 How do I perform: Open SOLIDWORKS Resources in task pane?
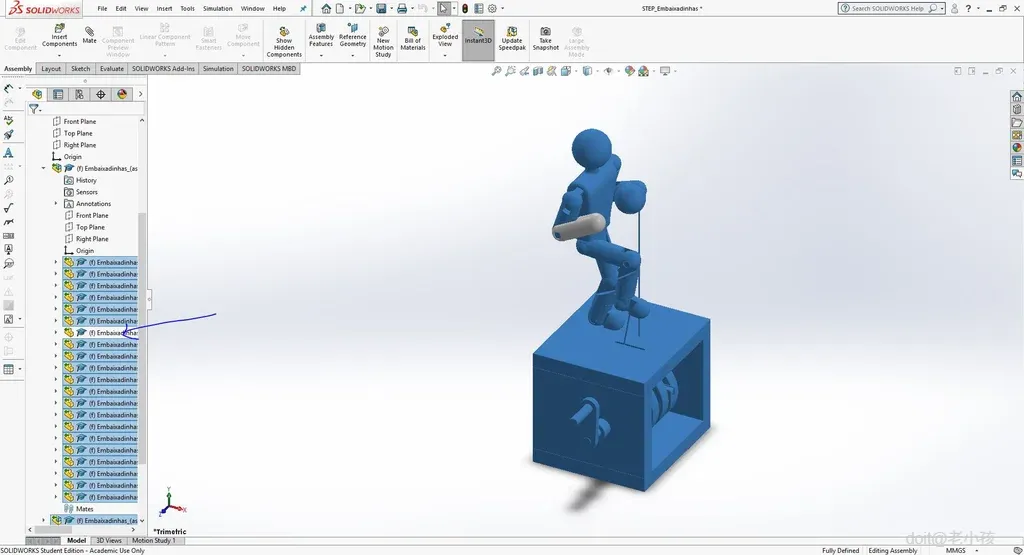click(x=1017, y=97)
